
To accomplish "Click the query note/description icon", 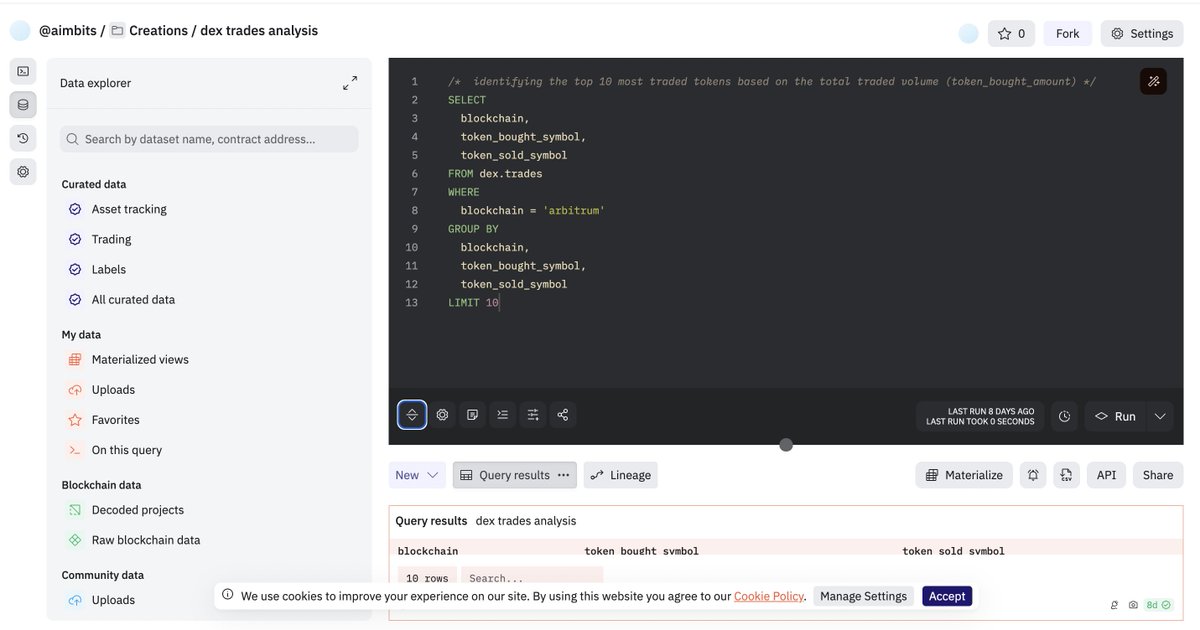I will pyautogui.click(x=472, y=415).
